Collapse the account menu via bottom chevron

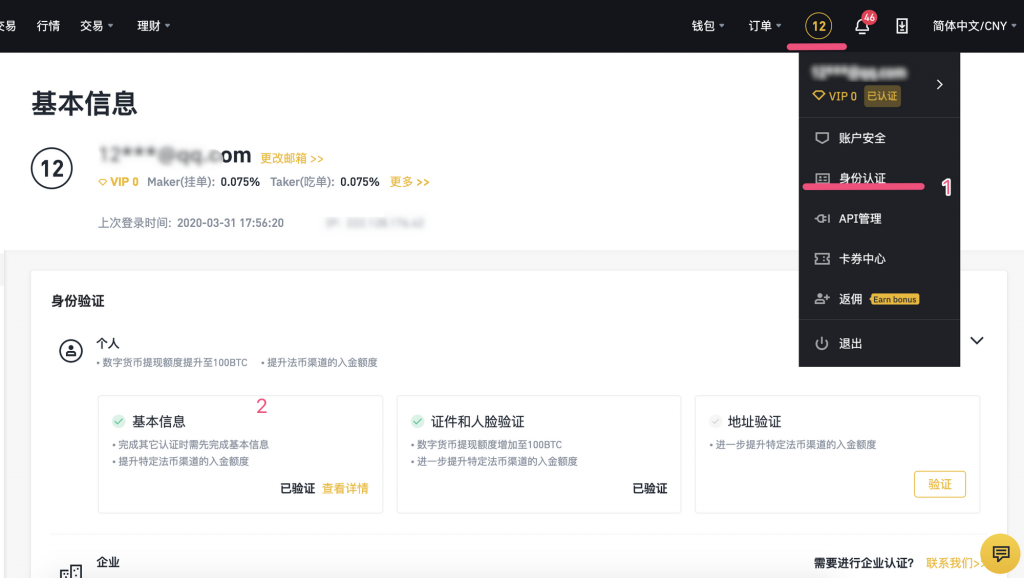click(x=977, y=340)
